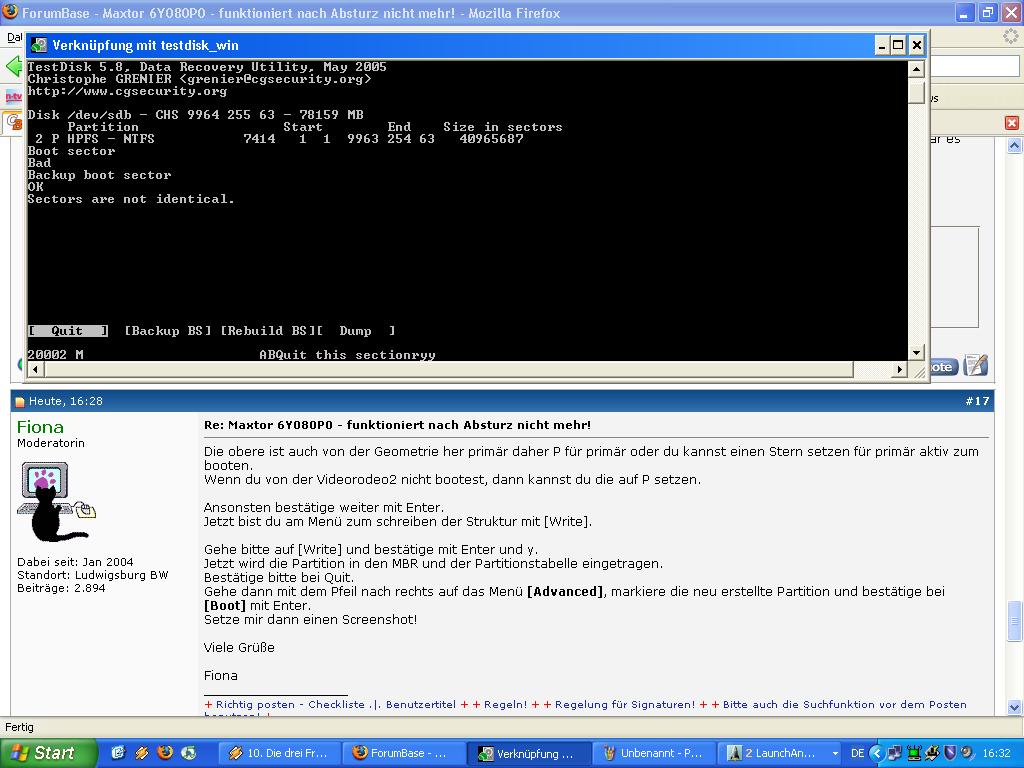The image size is (1024, 768).
Task: Select the Quit option in TestDisk
Action: (x=68, y=330)
